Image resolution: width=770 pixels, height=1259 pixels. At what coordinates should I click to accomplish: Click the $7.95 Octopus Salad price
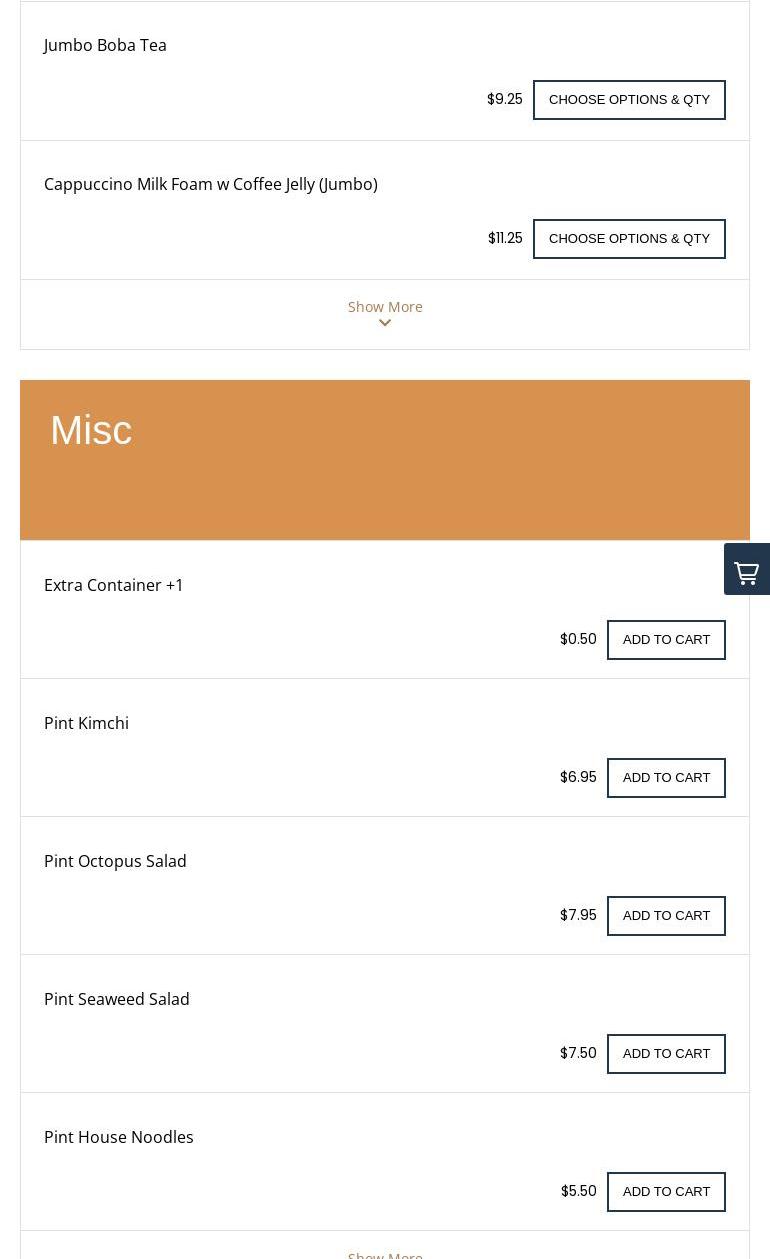(x=578, y=915)
